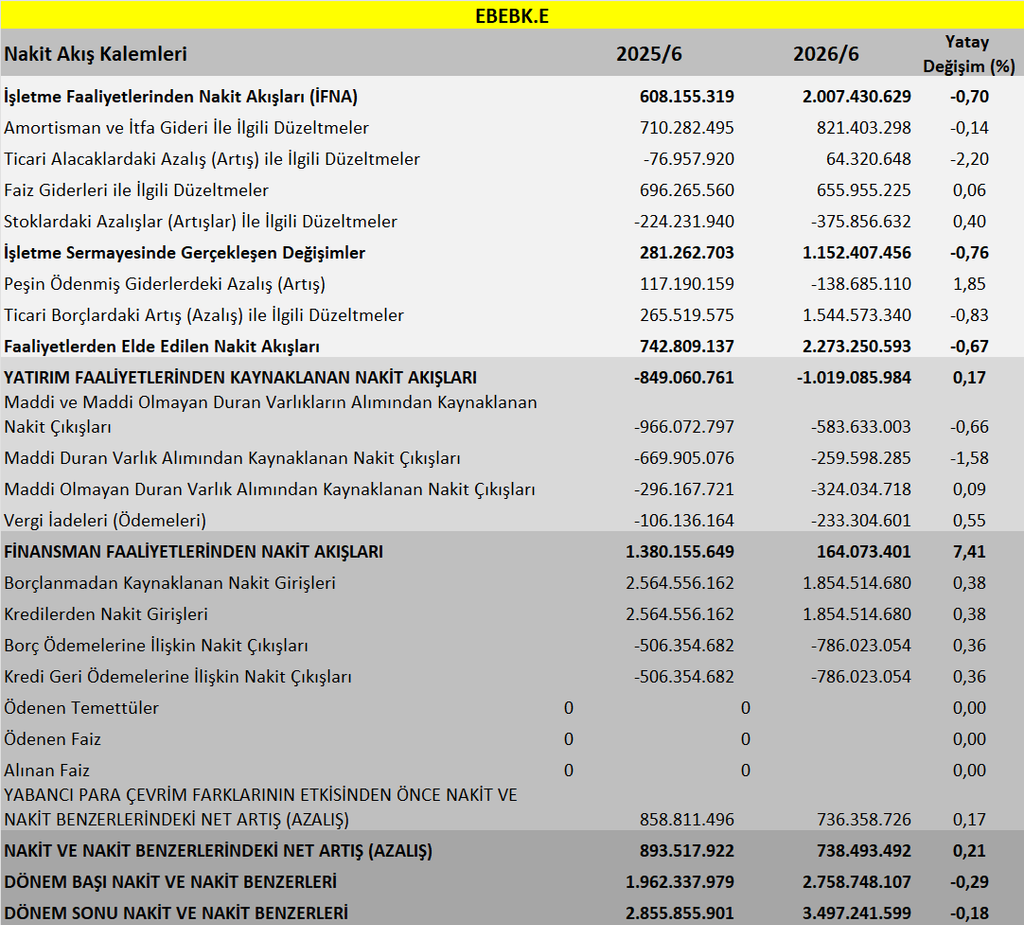1024x925 pixels.
Task: Click the 710.282.495 cell
Action: (686, 128)
